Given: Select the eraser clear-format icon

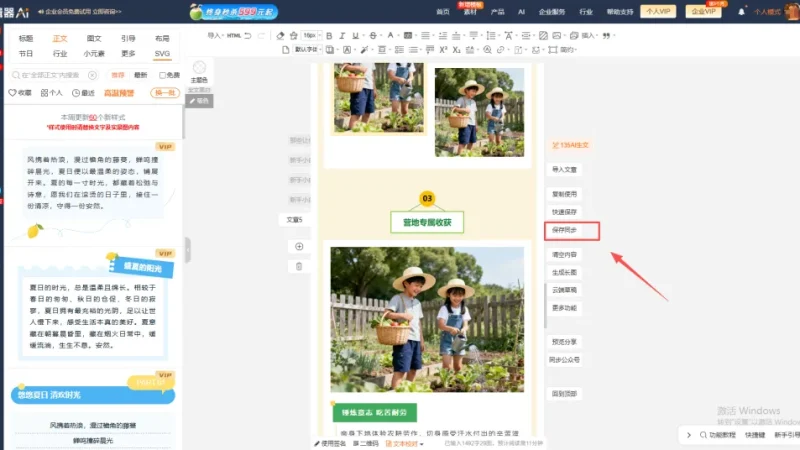Looking at the screenshot, I should tap(280, 36).
